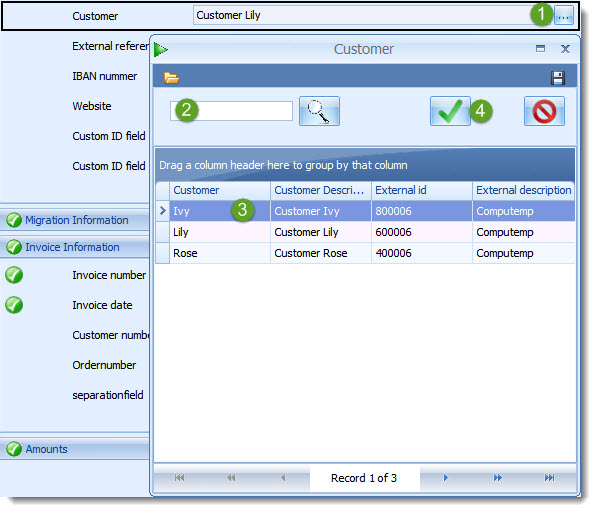Click the Customer Rose description cell
The height and width of the screenshot is (512, 596).
tap(321, 253)
